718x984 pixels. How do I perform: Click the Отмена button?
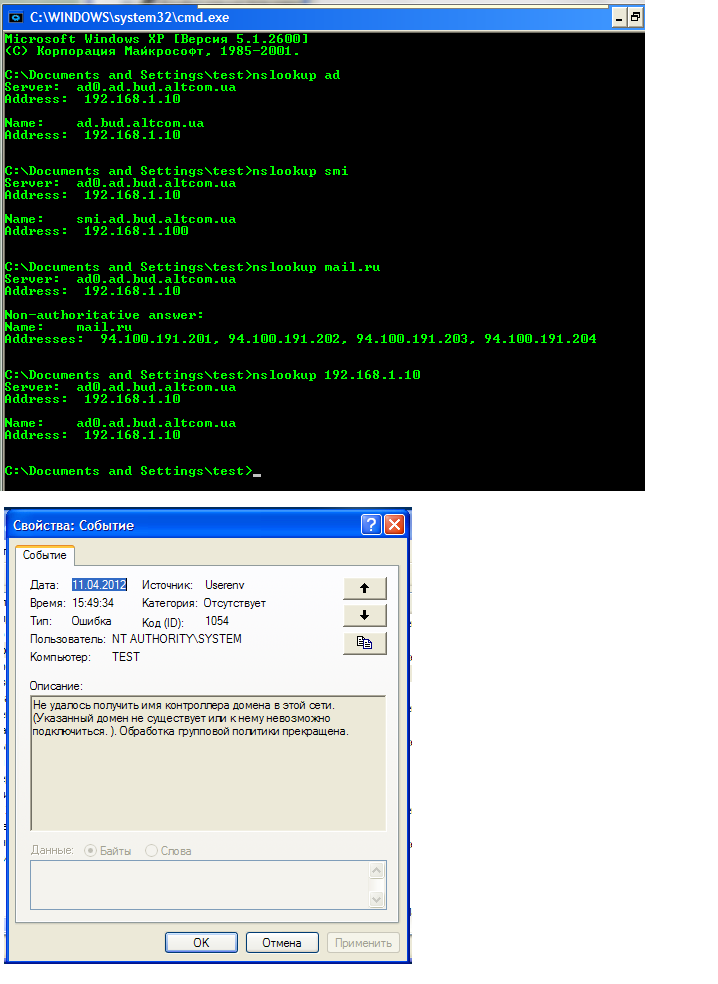(x=282, y=943)
